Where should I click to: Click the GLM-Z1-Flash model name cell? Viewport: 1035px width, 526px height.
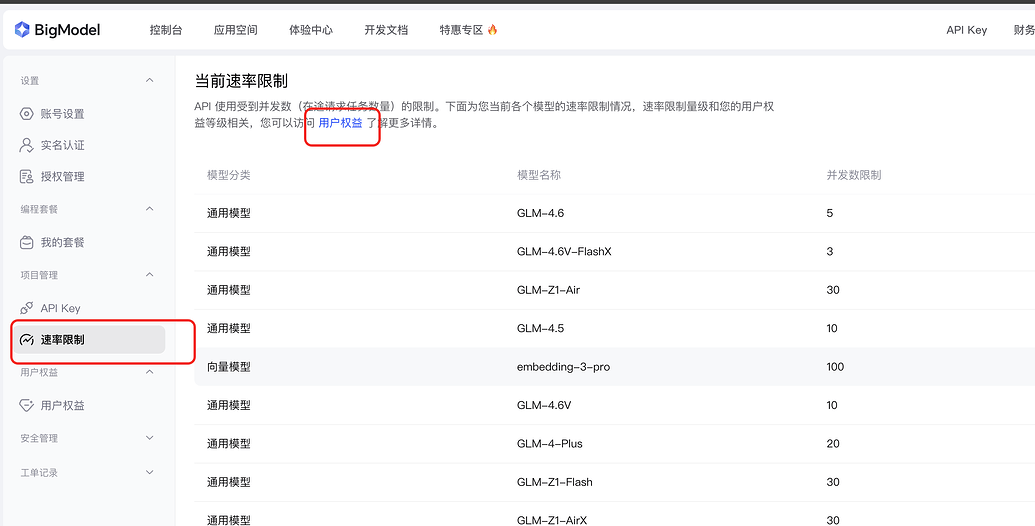tap(554, 482)
